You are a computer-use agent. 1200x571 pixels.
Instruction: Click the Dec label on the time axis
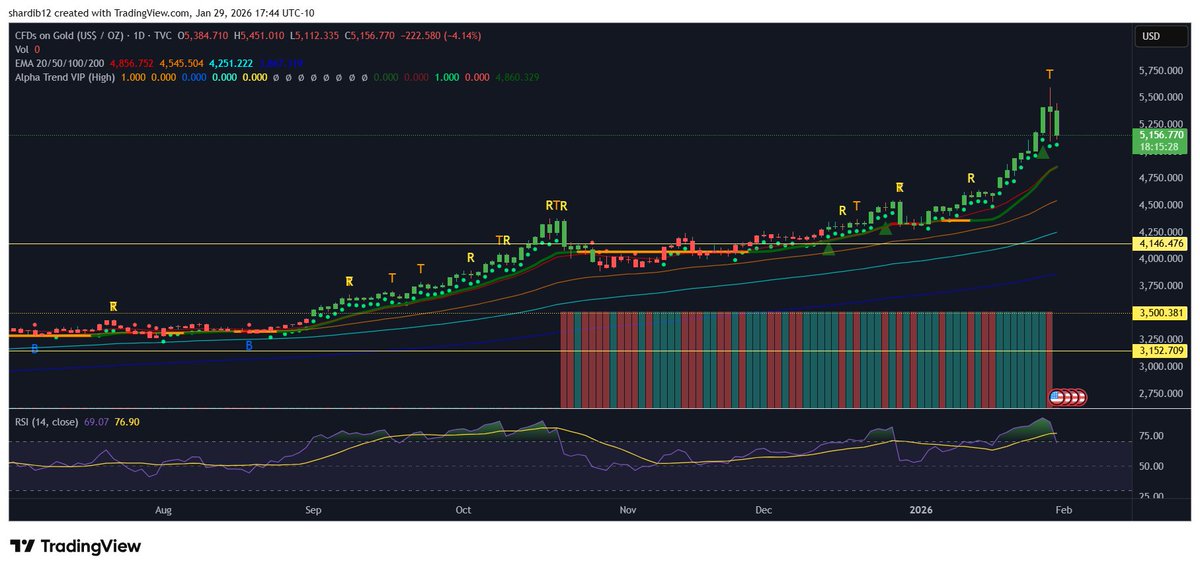[x=763, y=509]
